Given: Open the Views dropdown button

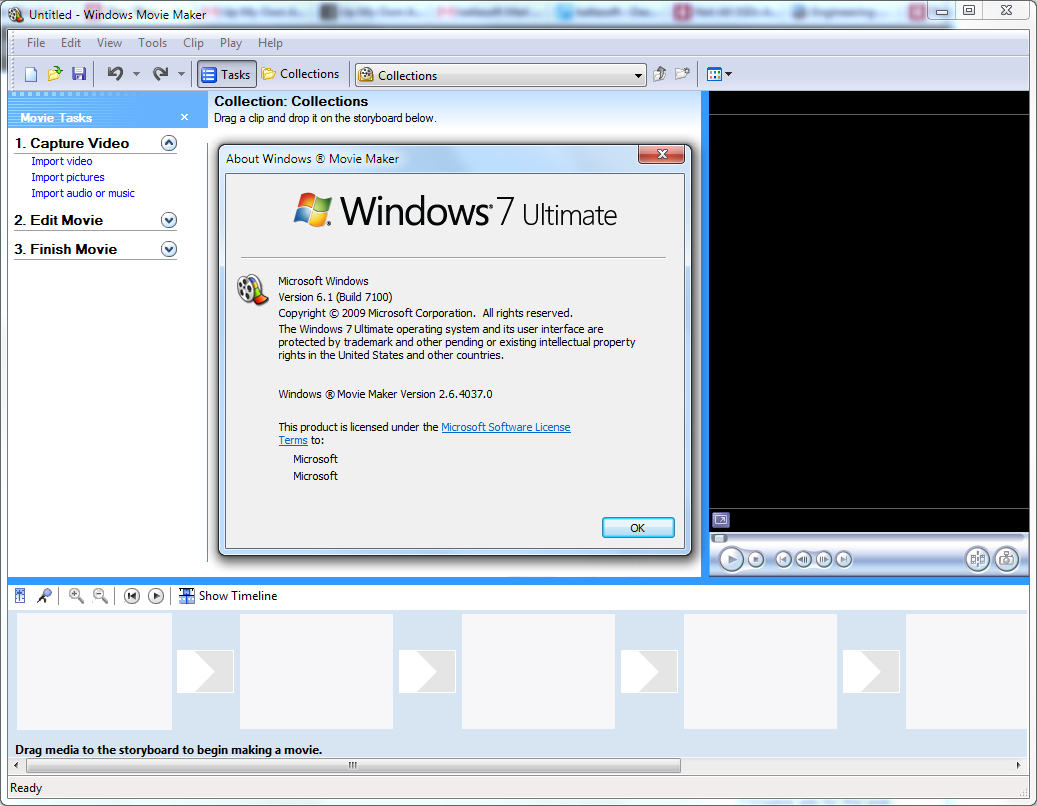Looking at the screenshot, I should [x=719, y=74].
